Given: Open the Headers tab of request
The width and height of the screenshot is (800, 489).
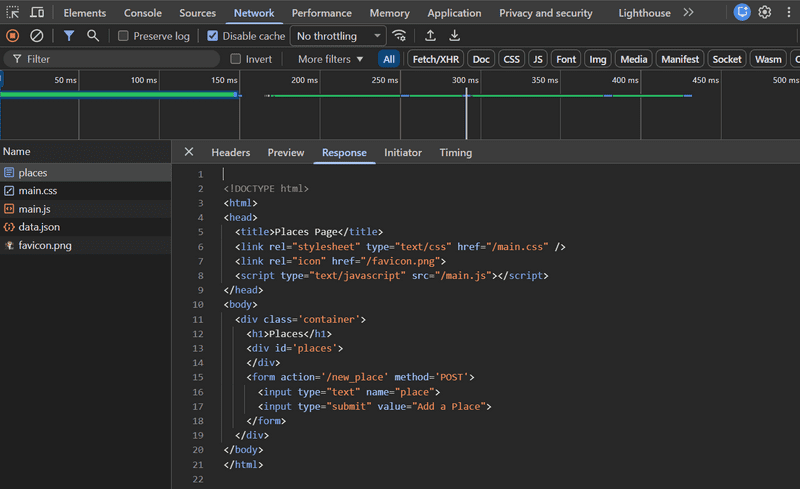Looking at the screenshot, I should [x=230, y=153].
